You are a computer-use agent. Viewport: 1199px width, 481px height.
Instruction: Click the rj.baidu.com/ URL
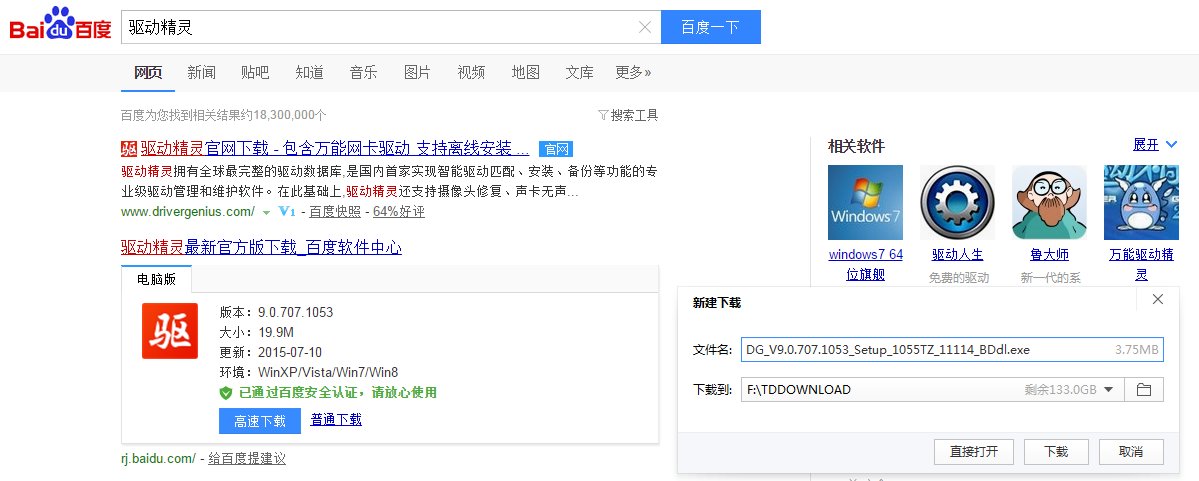tap(158, 459)
